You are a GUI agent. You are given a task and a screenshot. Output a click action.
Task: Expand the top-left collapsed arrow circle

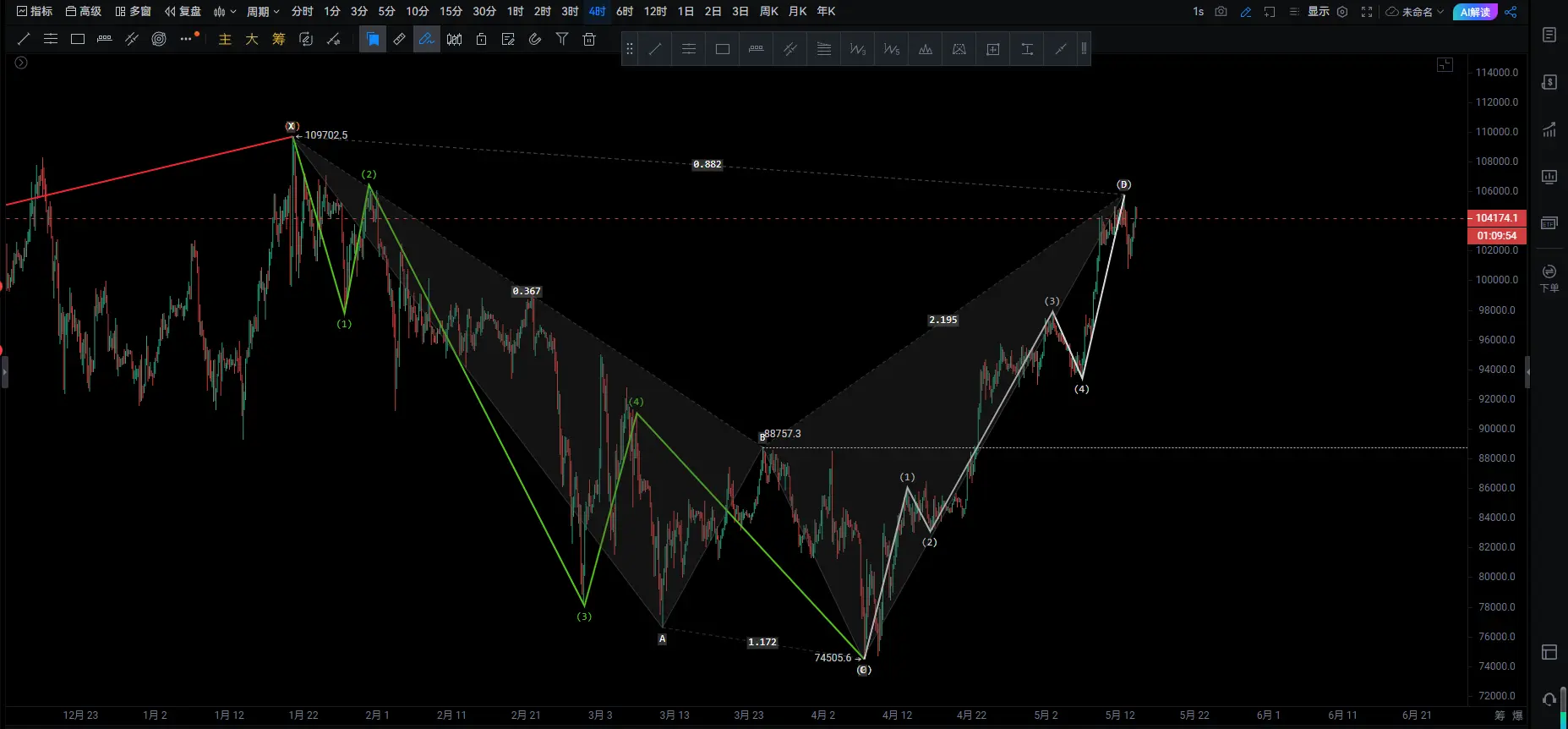[21, 63]
